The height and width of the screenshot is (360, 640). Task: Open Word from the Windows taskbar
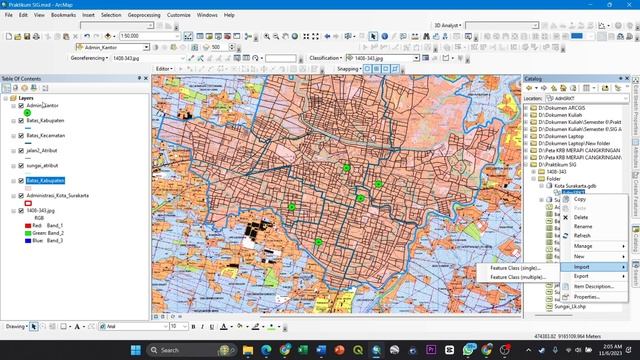321,350
